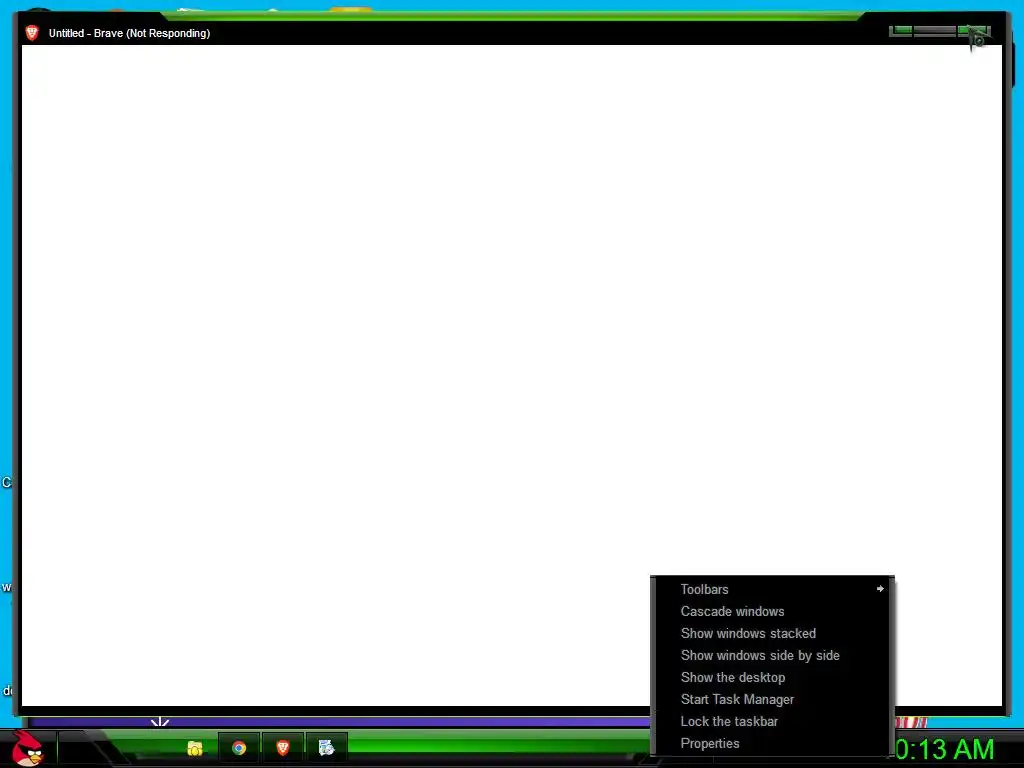The height and width of the screenshot is (768, 1024).
Task: Click the Brave logo in the title bar
Action: coord(31,33)
